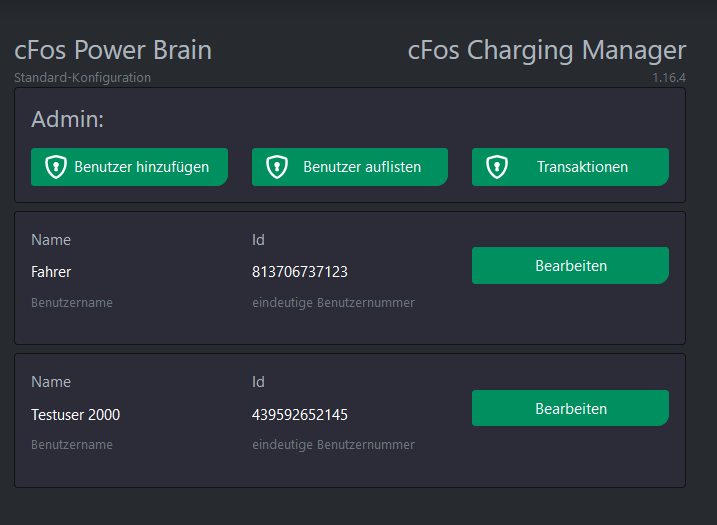This screenshot has width=717, height=525.
Task: Click the Admin: heading
Action: click(x=68, y=119)
